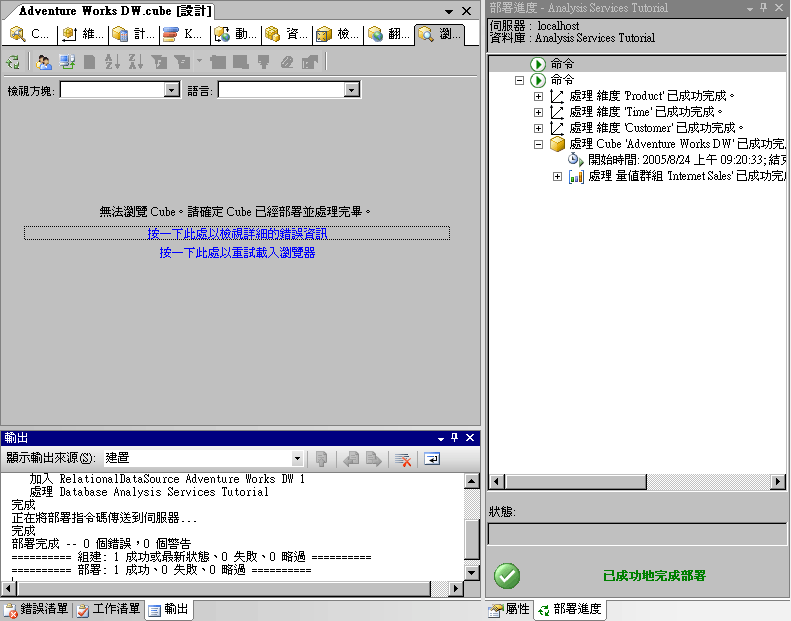Click the 狀態 status text field
791x621 pixels.
pyautogui.click(x=637, y=534)
